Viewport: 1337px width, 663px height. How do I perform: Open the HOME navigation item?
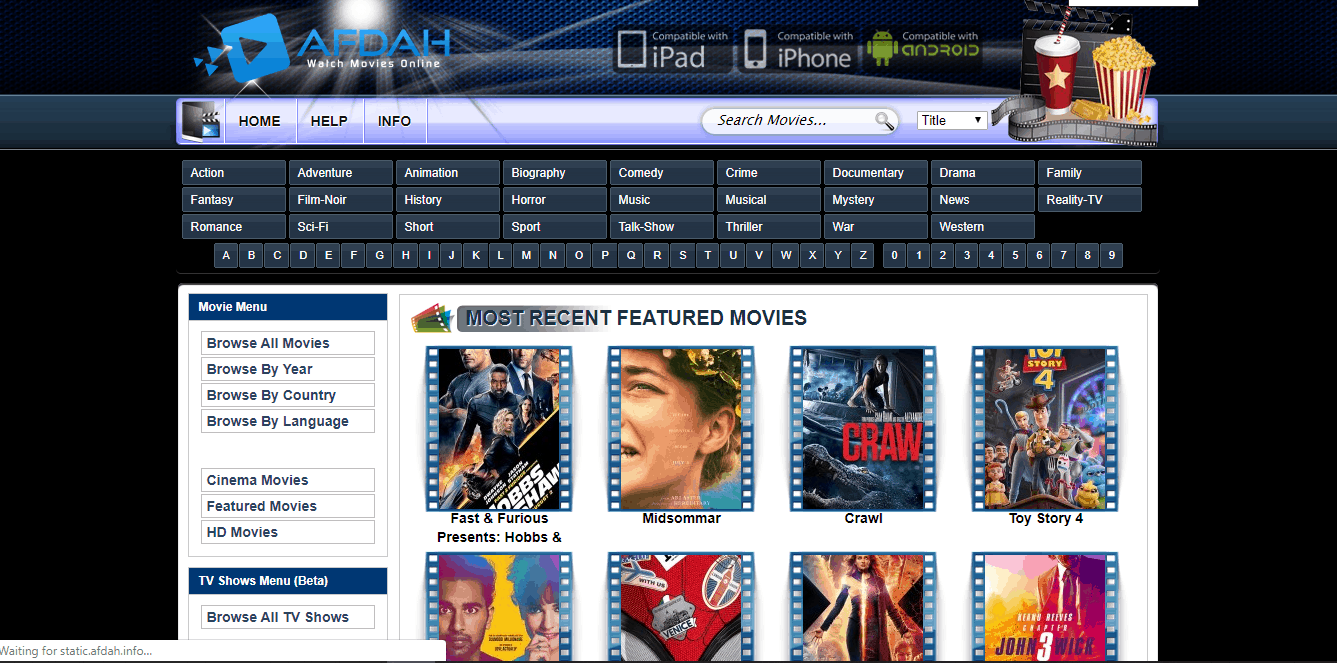tap(260, 121)
